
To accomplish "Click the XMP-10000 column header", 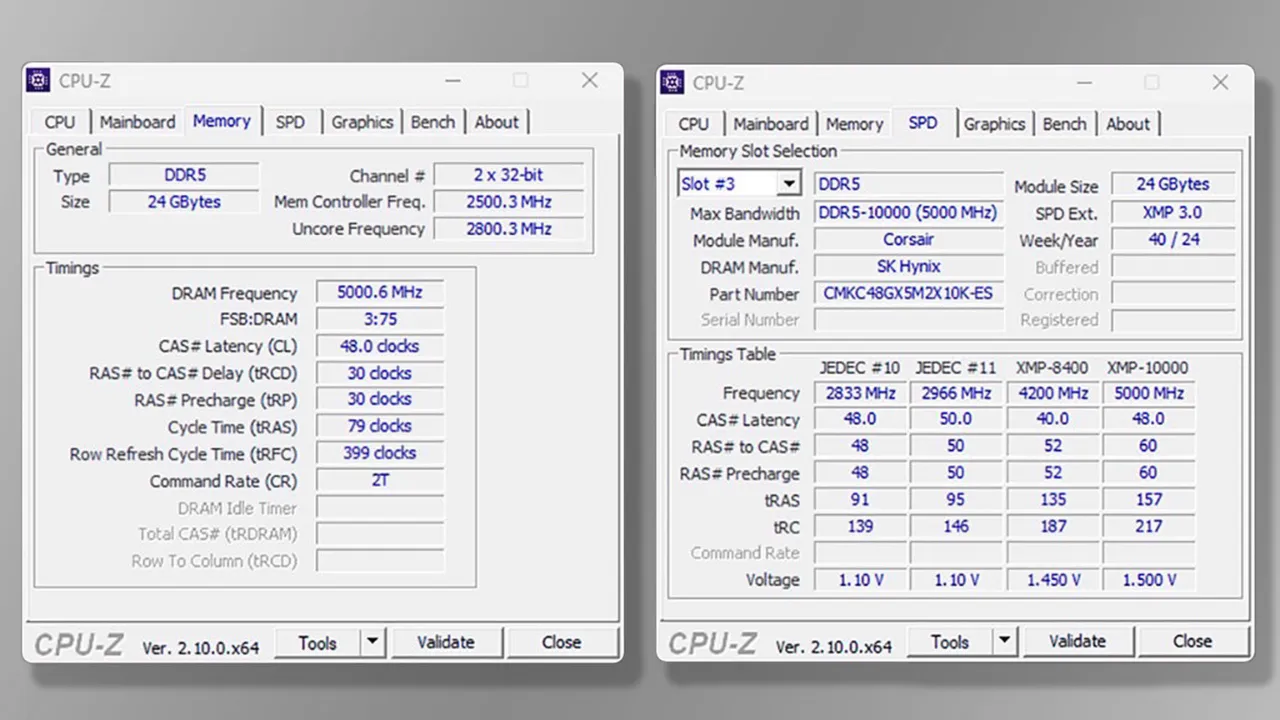I will tap(1148, 367).
